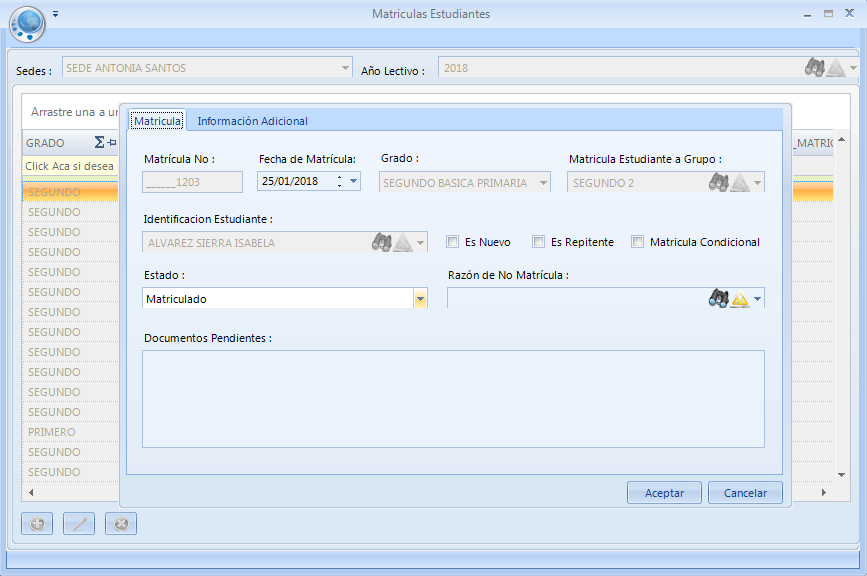This screenshot has width=867, height=576.
Task: Click the sigma summary icon in GRADO column
Action: 99,143
